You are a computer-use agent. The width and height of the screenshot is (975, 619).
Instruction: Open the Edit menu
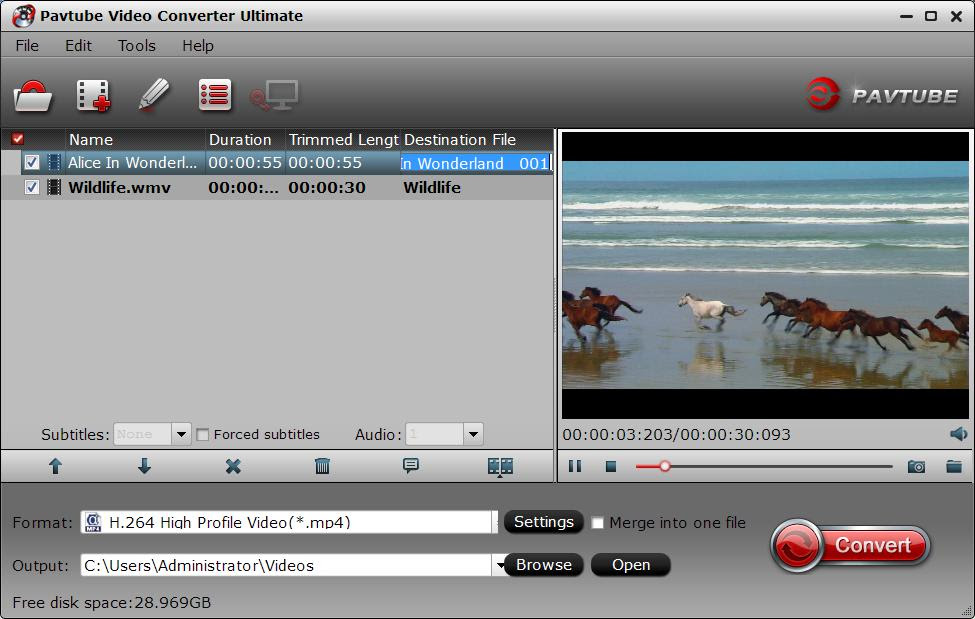[x=78, y=45]
